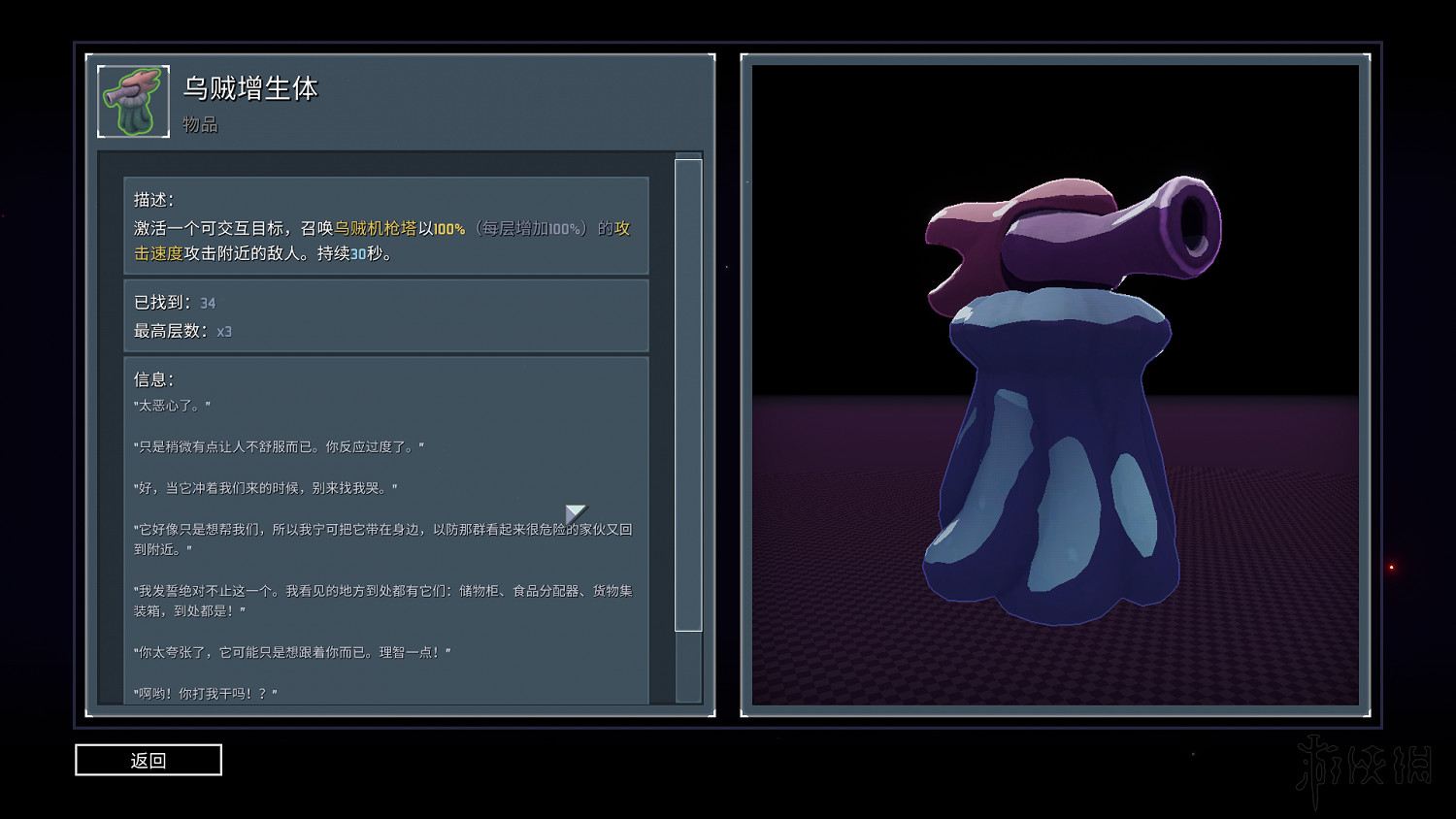Click the yellow 乌贼机枪塔 text
Image resolution: width=1456 pixels, height=819 pixels.
click(x=375, y=228)
